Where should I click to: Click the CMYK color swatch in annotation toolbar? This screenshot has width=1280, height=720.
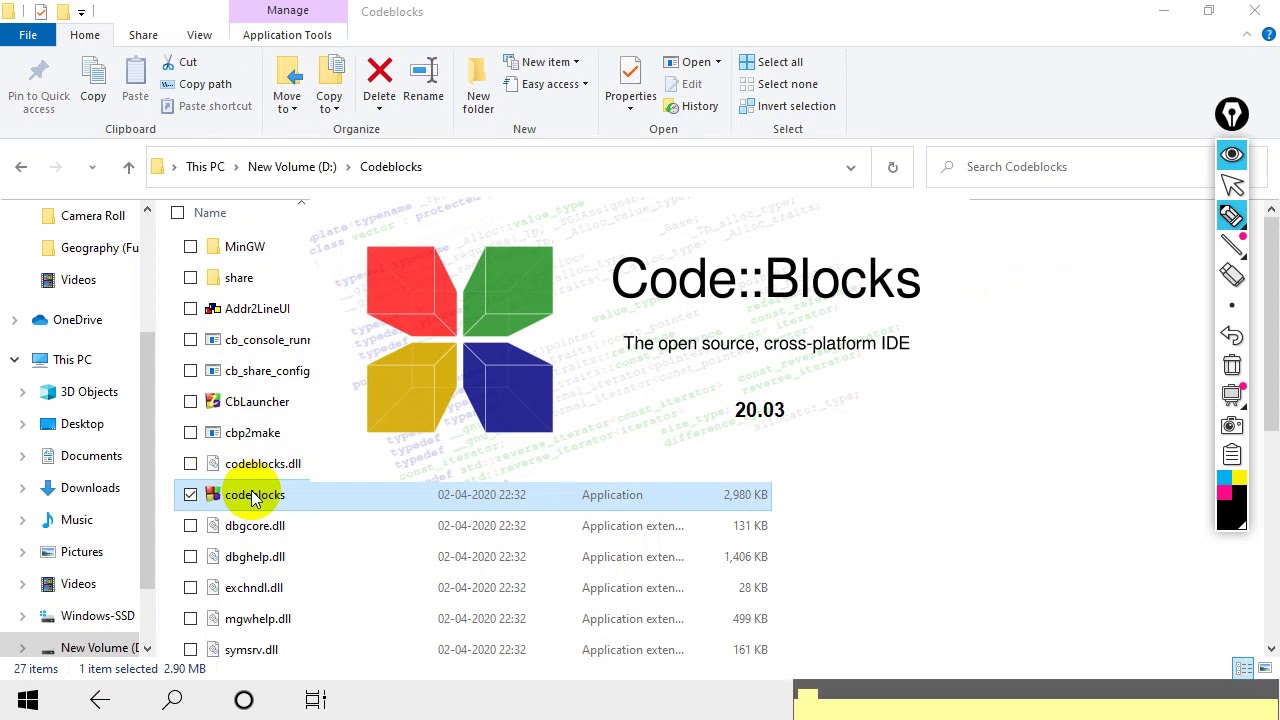(1232, 499)
